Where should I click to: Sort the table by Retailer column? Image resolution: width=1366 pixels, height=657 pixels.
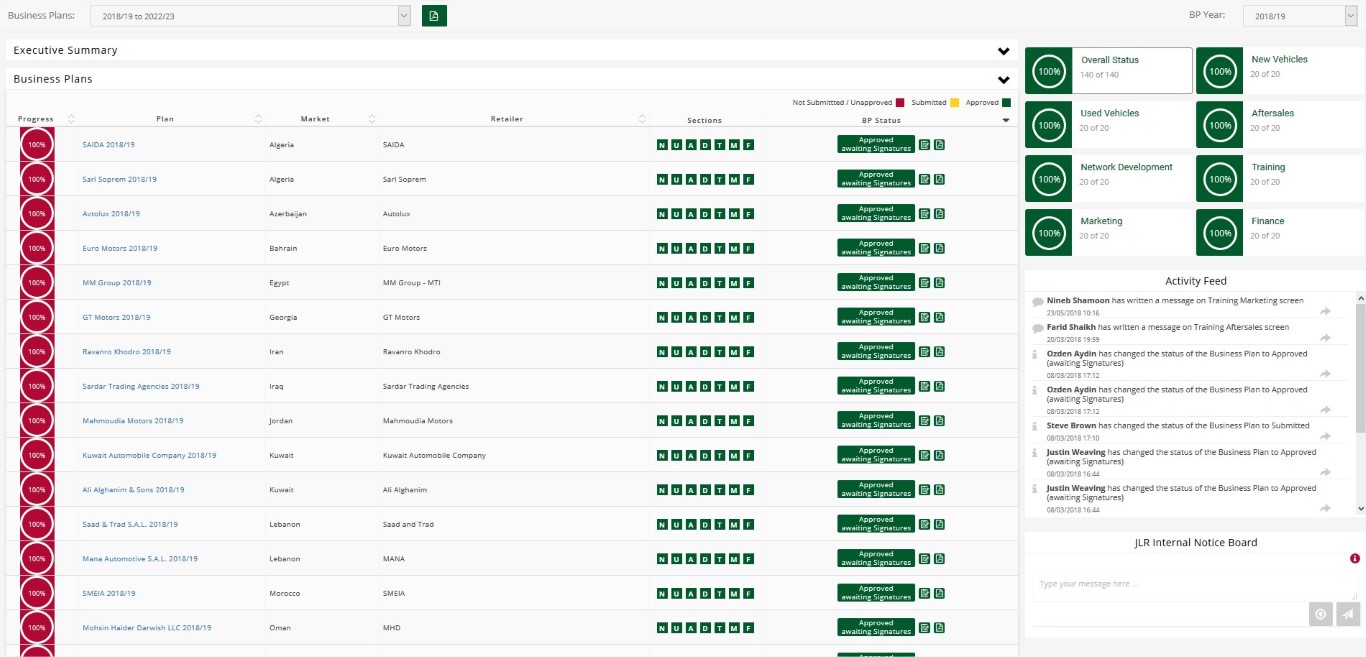(642, 119)
